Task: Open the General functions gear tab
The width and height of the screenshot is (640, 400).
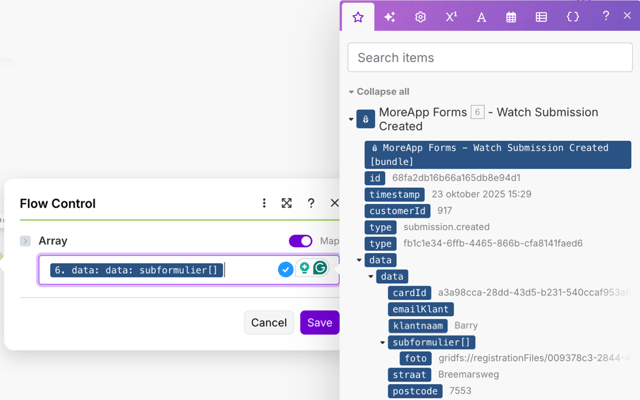Action: pos(420,17)
